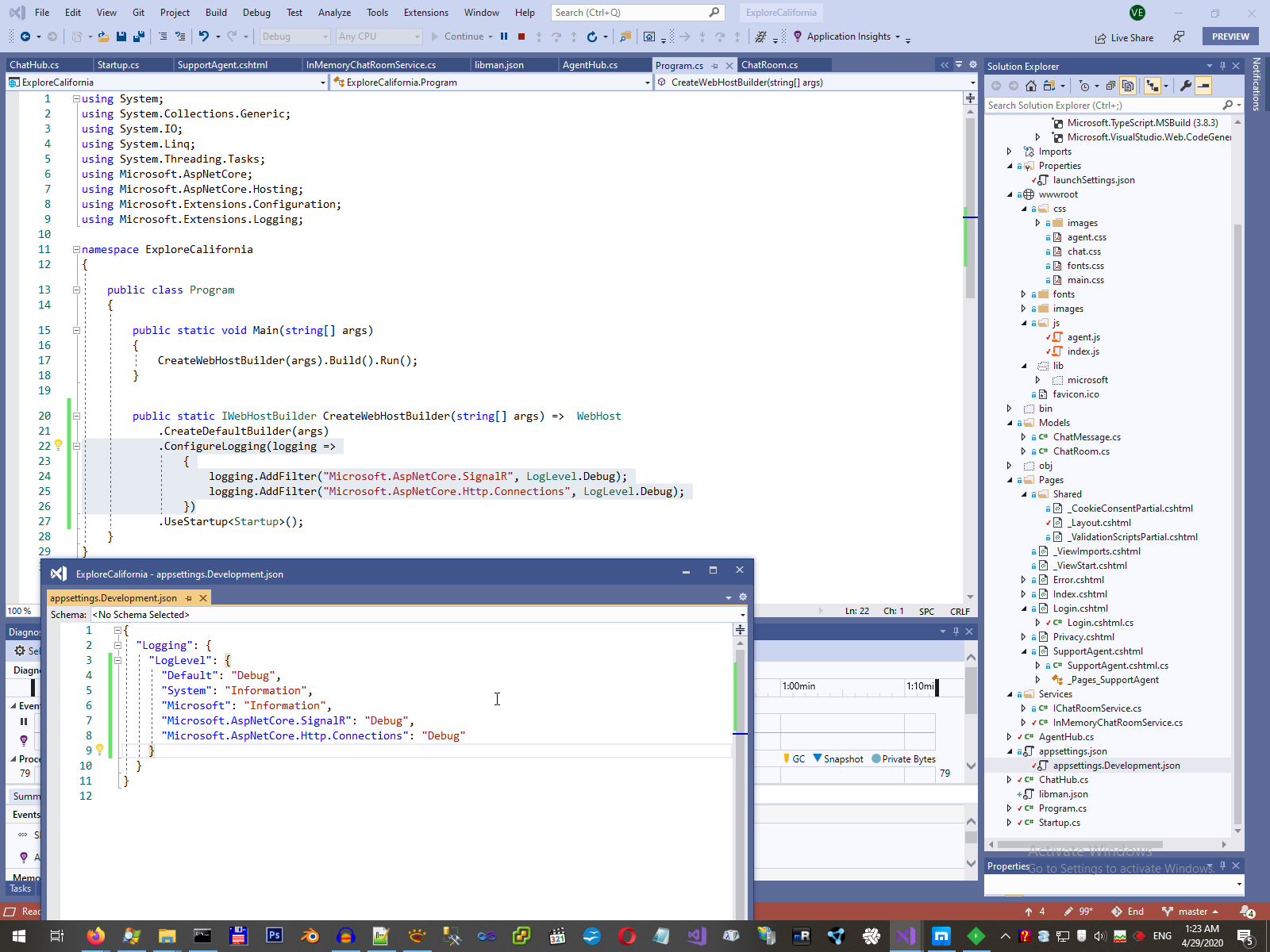Toggle the Preview Selected Items button
Screen dimensions: 1270x952
coord(1203,86)
